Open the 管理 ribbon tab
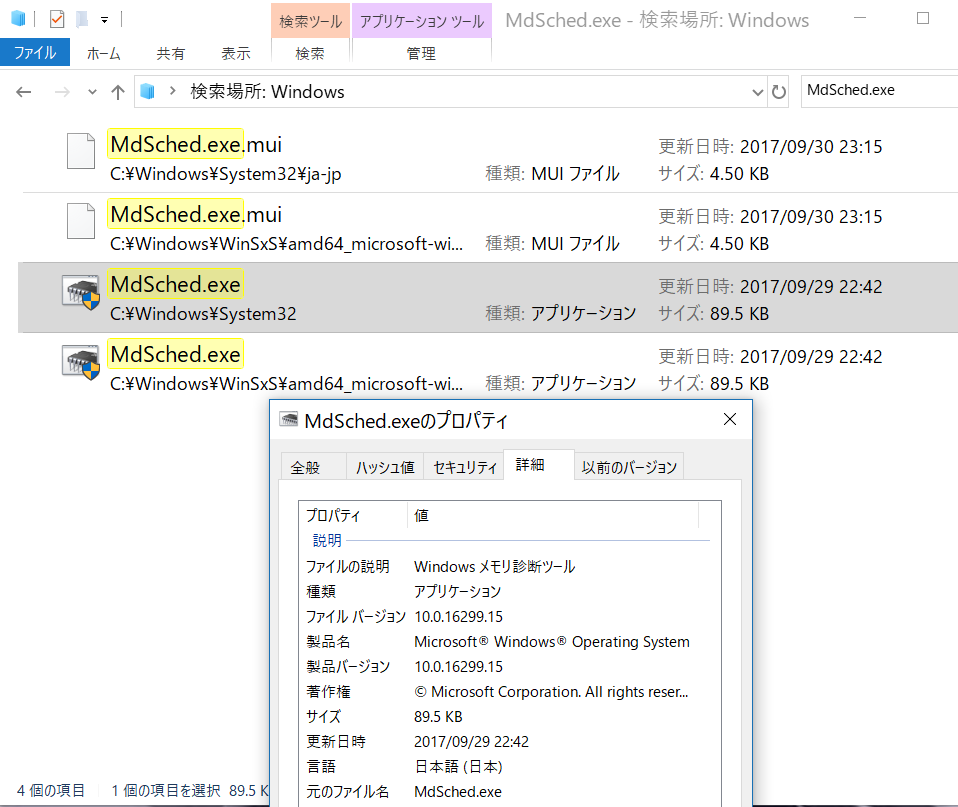 pos(421,54)
